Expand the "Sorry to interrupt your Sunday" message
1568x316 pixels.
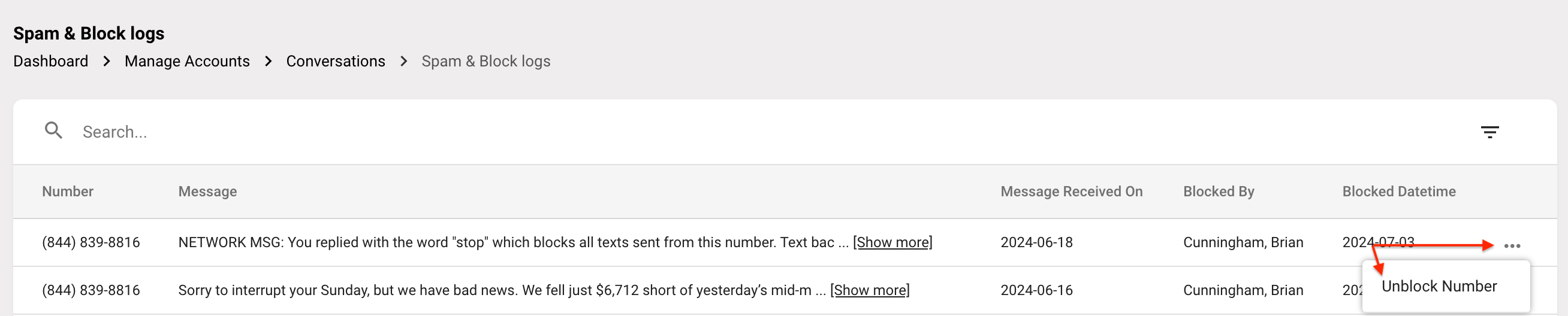pos(869,290)
